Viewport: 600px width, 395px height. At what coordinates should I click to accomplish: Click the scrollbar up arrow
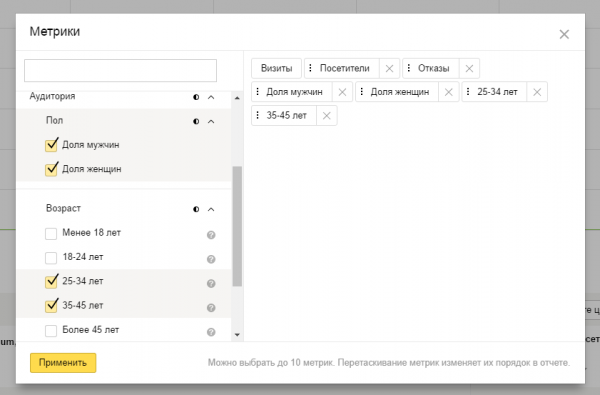(237, 98)
